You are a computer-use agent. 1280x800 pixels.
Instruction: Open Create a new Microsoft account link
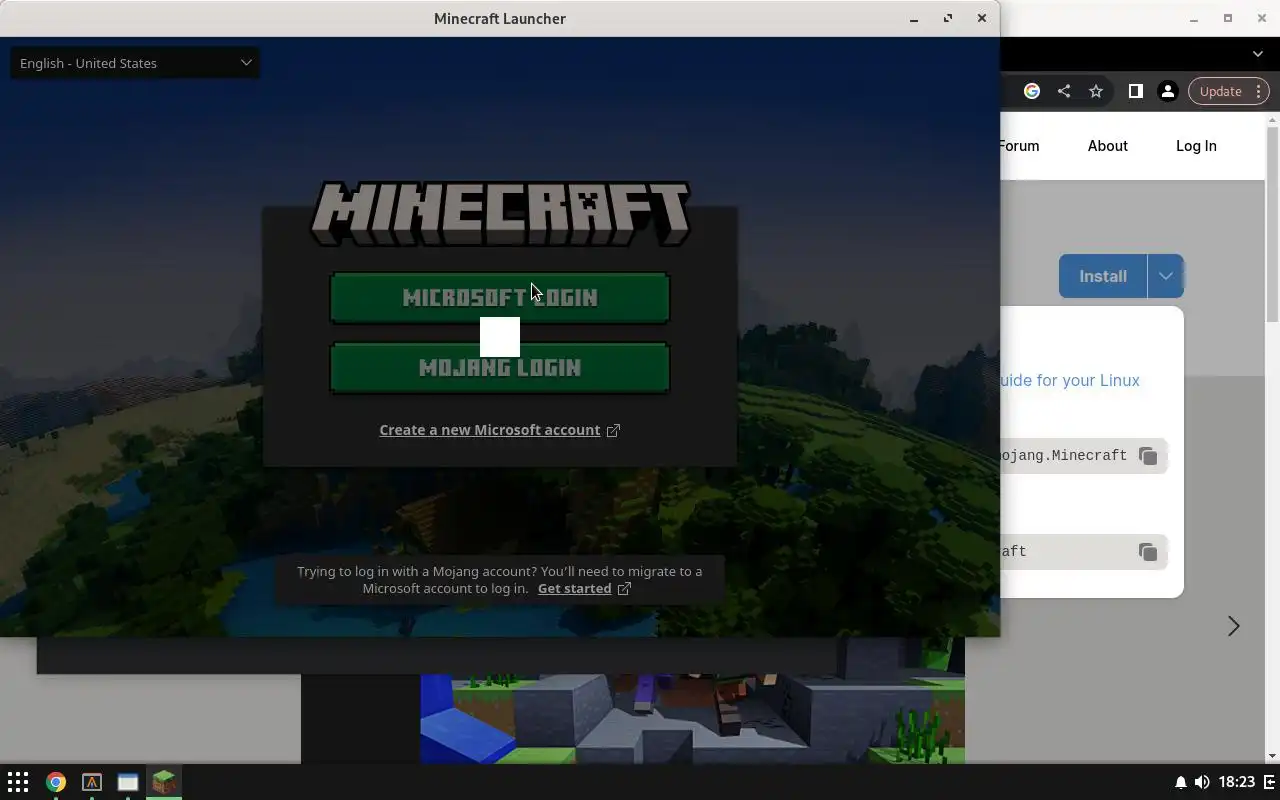[x=489, y=430]
